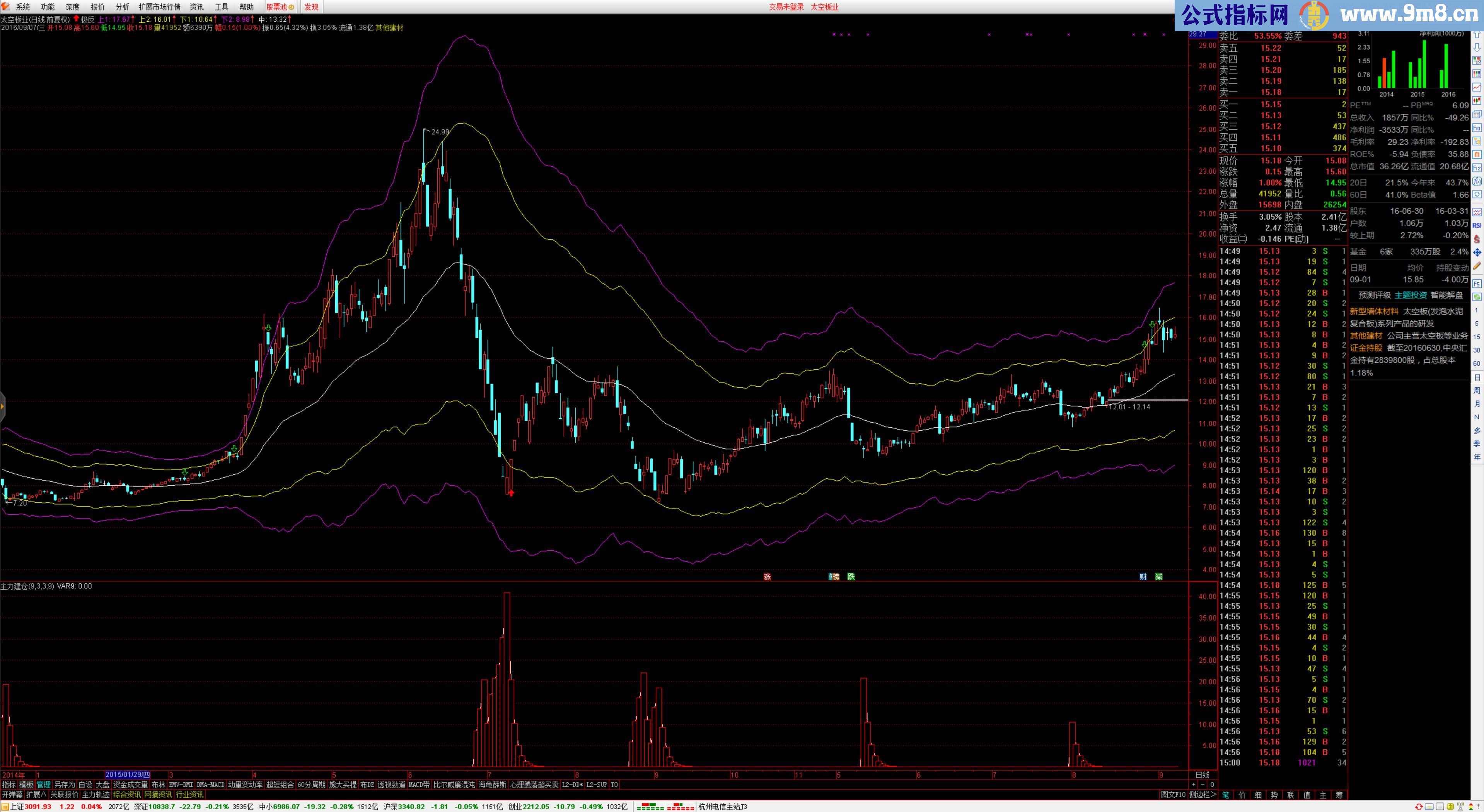Click the − zoom out chart button
Viewport: 1484px width, 812px height.
(x=1203, y=784)
